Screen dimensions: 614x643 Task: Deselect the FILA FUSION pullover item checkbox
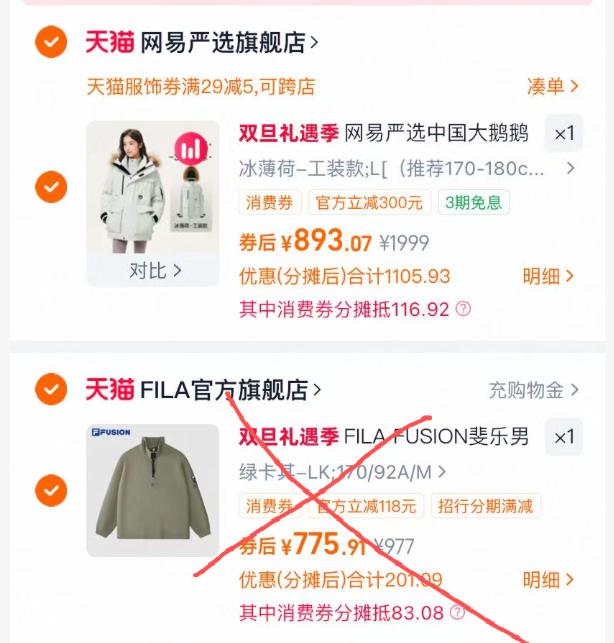51,490
